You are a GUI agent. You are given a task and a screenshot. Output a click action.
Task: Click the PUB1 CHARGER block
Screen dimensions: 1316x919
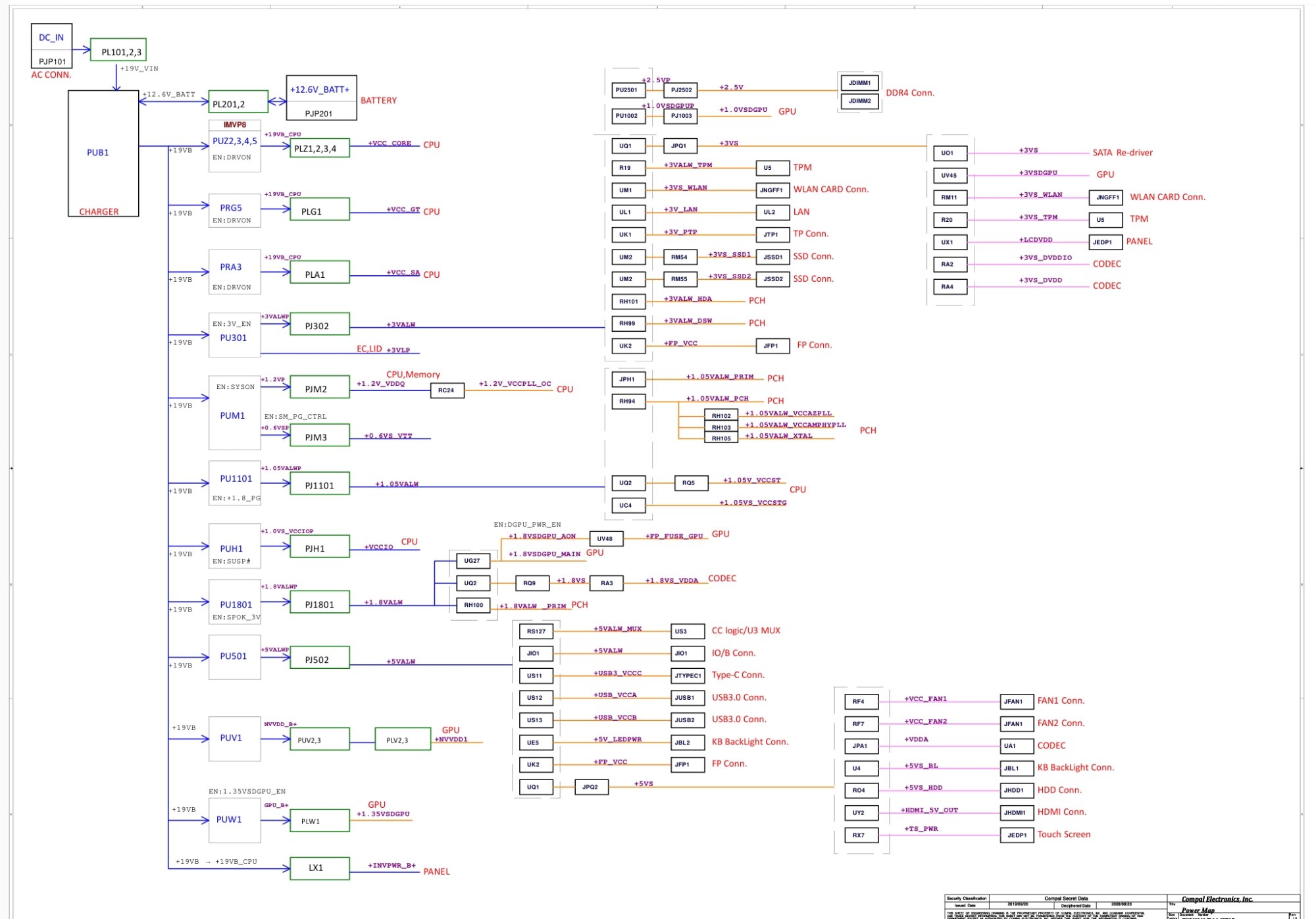coord(103,153)
